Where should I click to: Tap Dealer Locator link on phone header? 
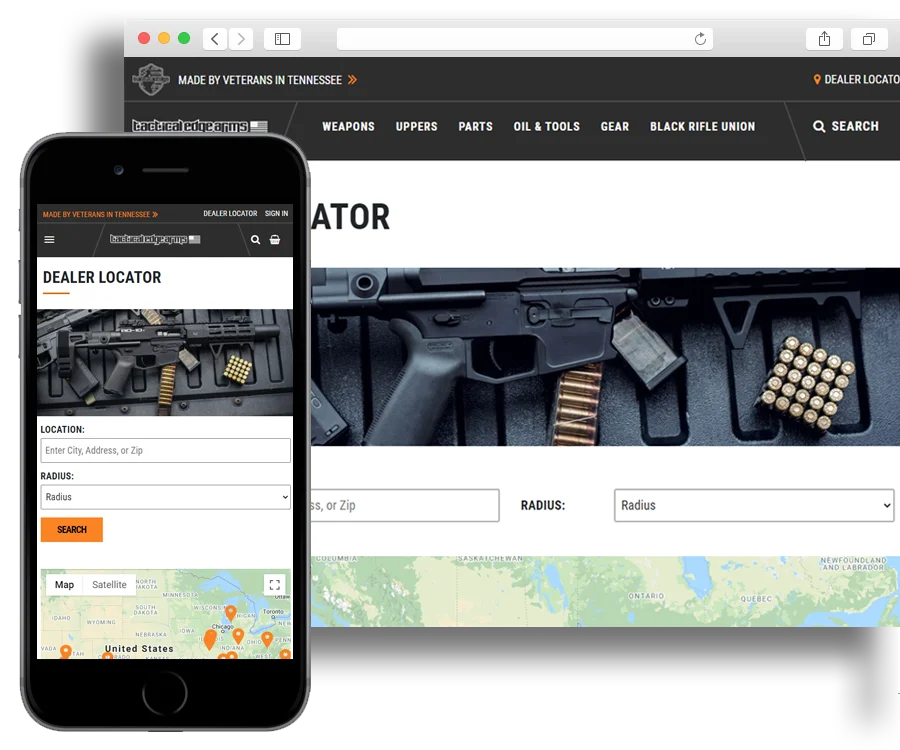click(230, 213)
